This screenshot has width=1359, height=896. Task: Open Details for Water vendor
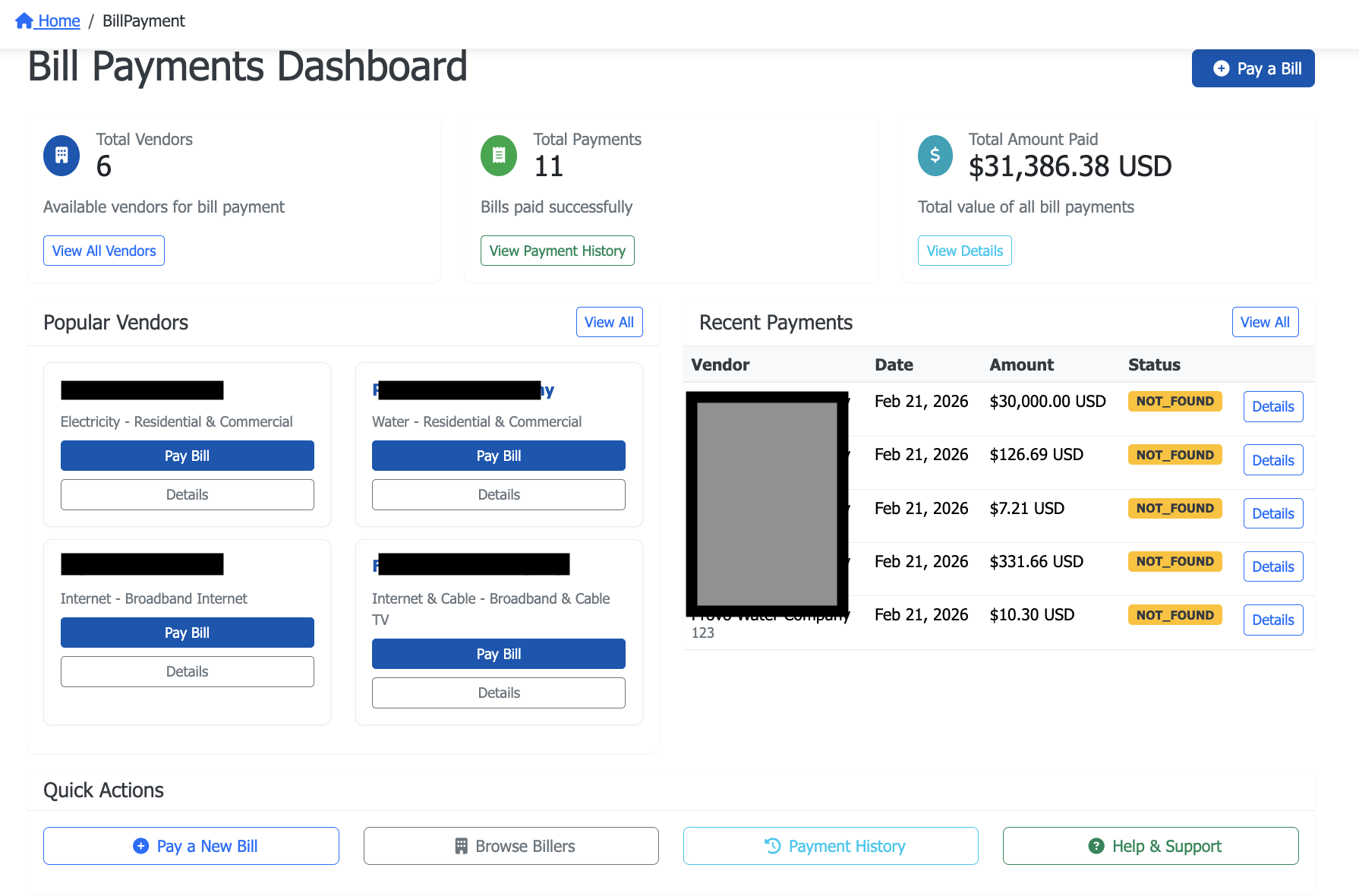(x=499, y=494)
